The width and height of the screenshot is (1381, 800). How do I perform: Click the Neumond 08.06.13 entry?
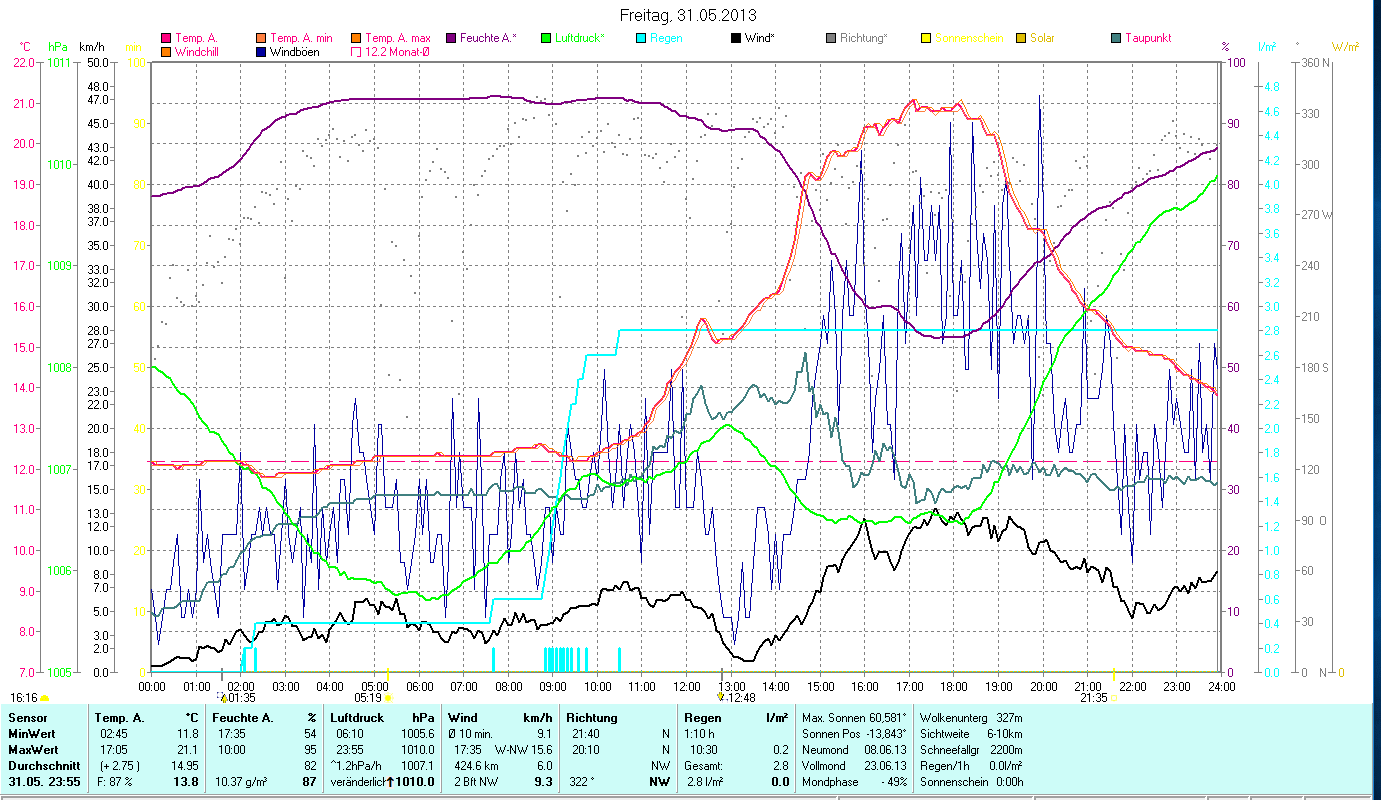click(854, 750)
